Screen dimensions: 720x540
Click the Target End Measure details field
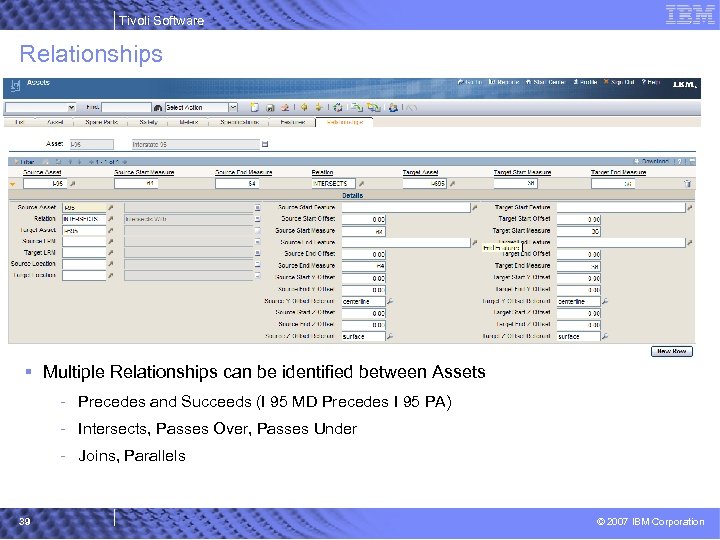click(579, 266)
